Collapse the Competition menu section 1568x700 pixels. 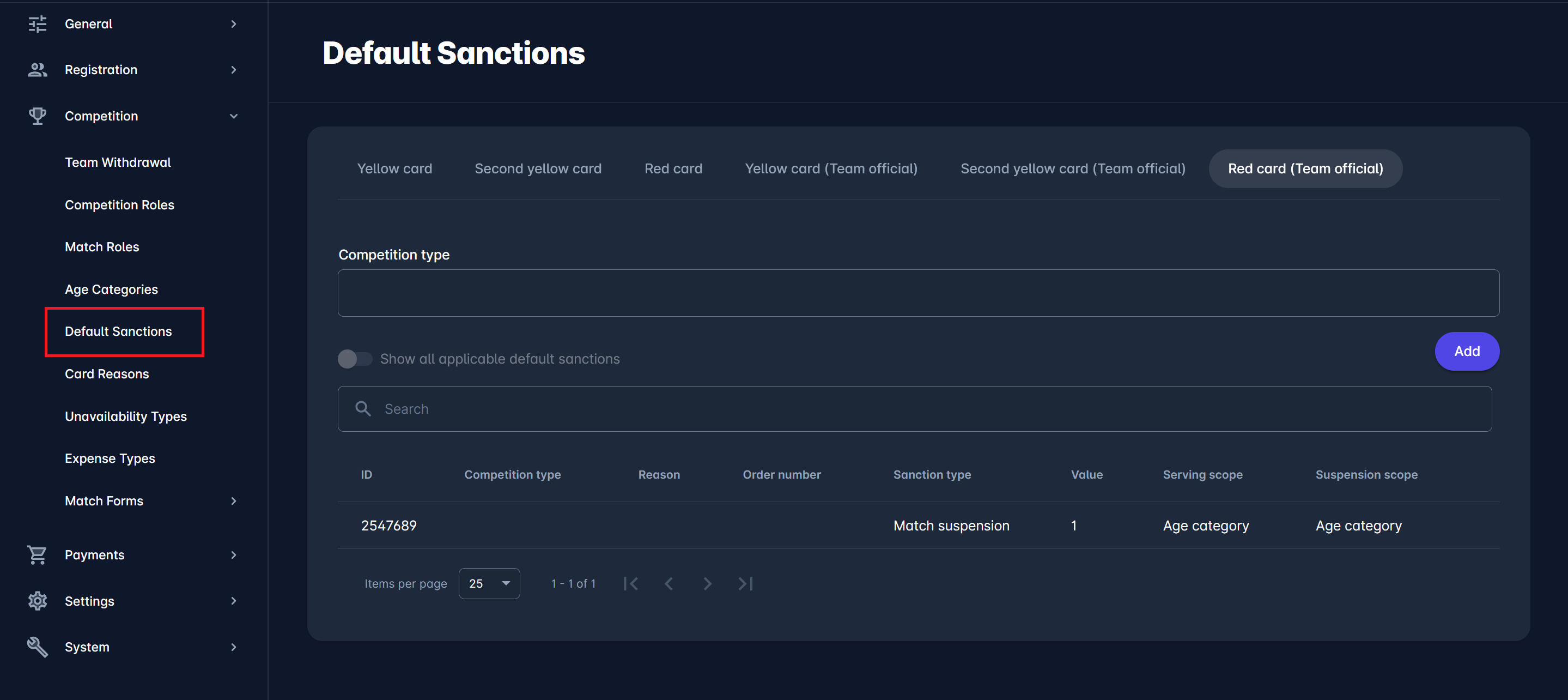point(234,116)
